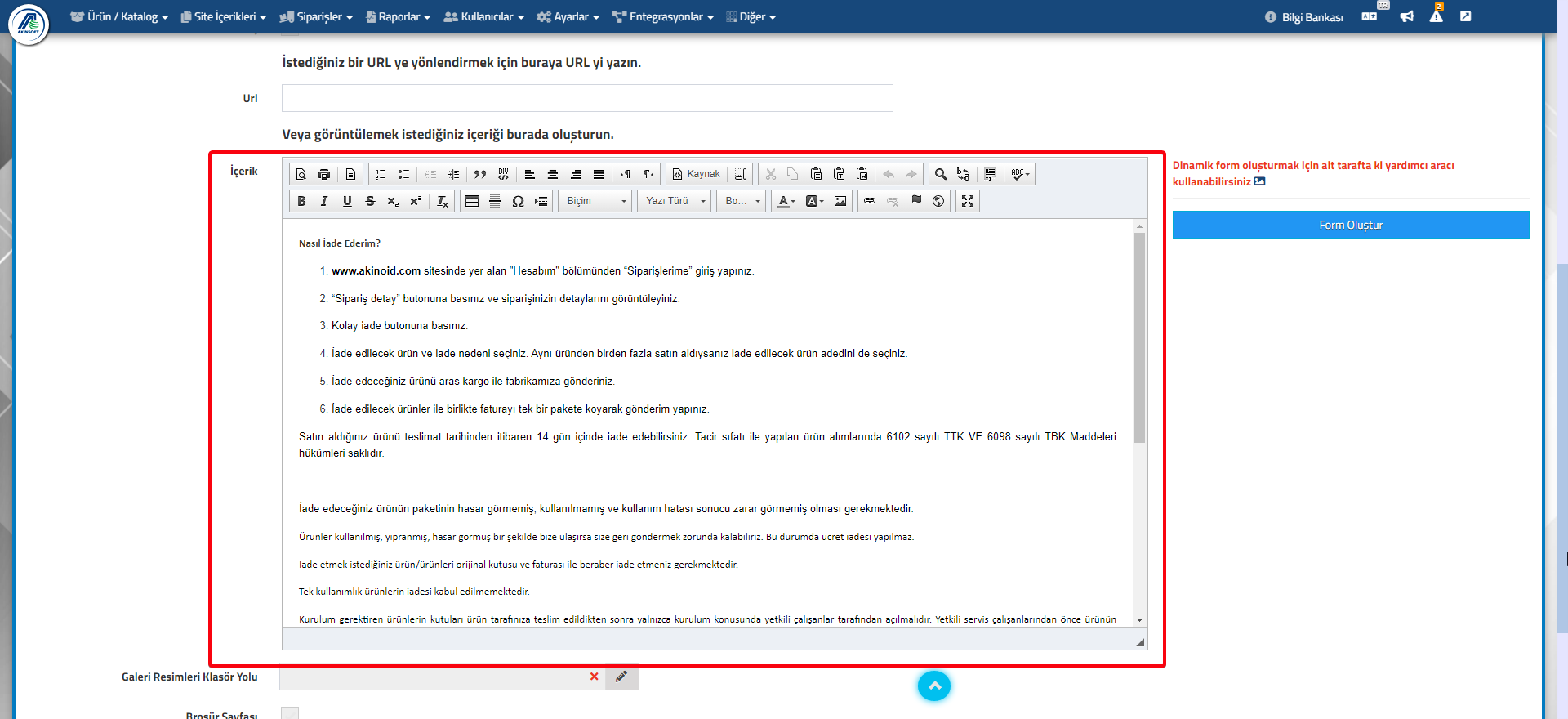The height and width of the screenshot is (719, 1568).
Task: Open Bilgi Bankası knowledge base
Action: pyautogui.click(x=1304, y=17)
